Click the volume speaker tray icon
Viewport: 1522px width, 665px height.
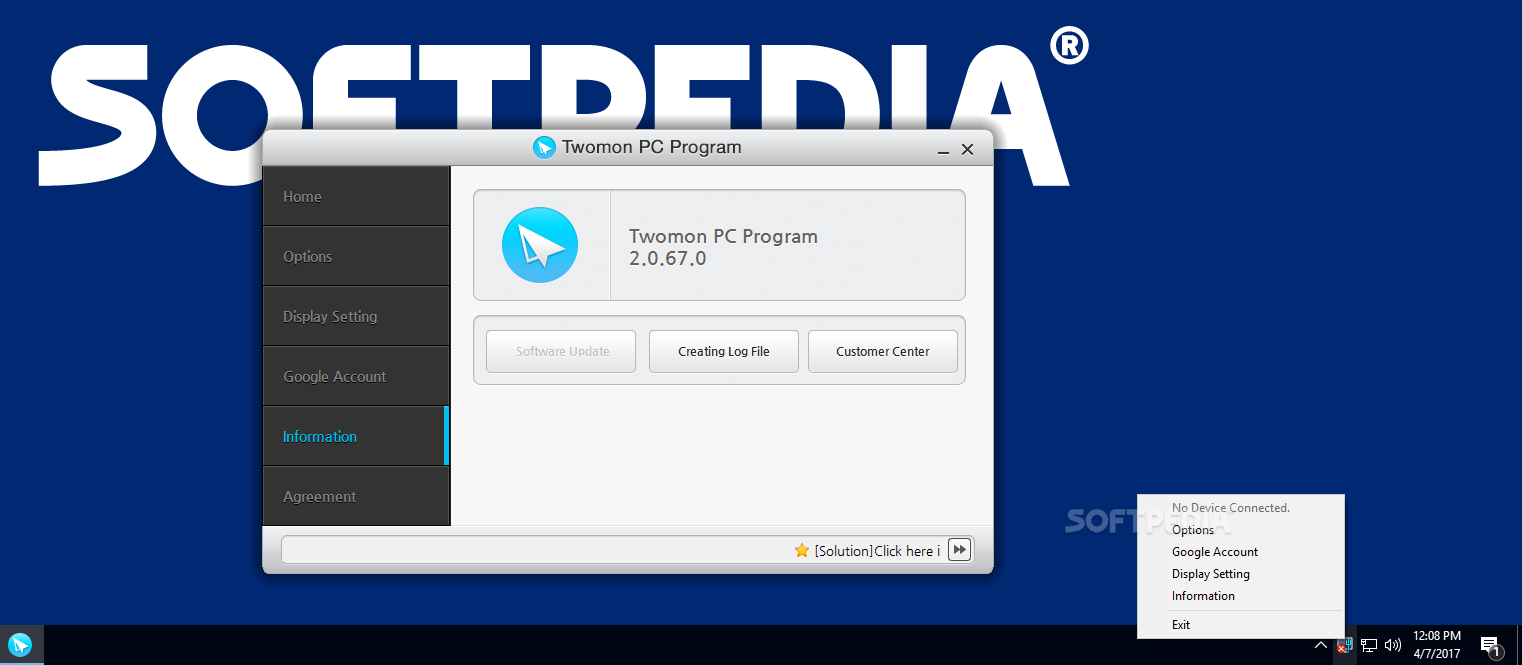[x=1393, y=646]
